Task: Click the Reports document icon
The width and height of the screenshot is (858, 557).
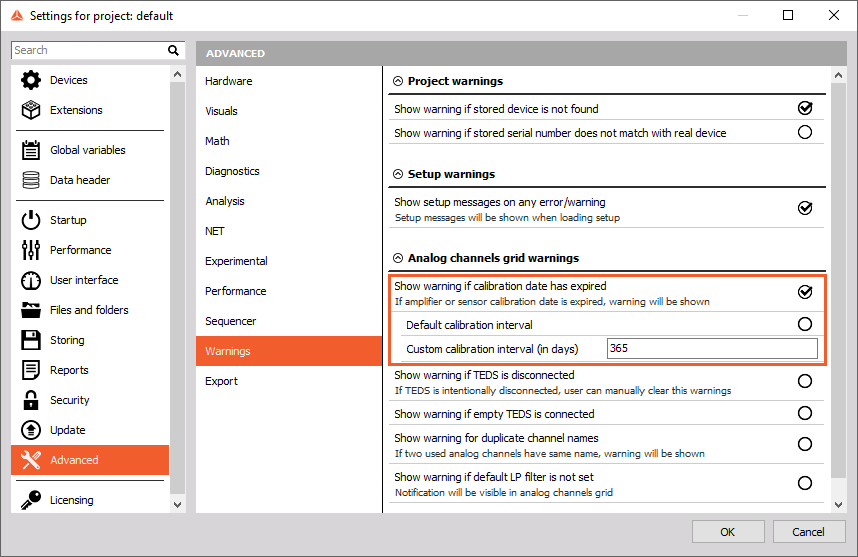Action: tap(31, 370)
